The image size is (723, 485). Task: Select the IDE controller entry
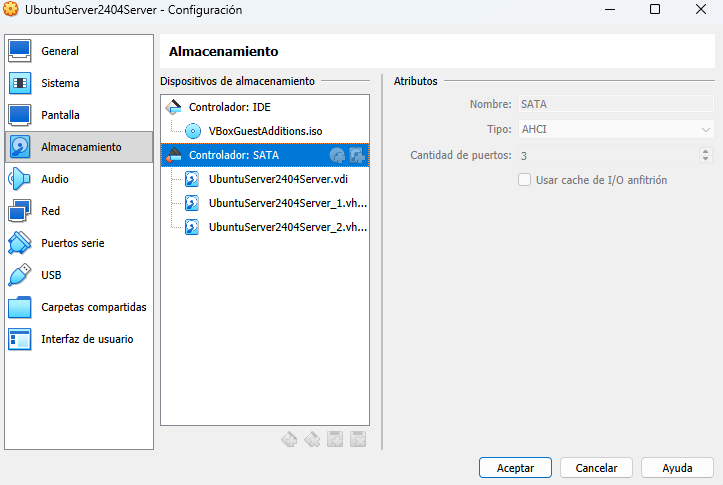[229, 107]
